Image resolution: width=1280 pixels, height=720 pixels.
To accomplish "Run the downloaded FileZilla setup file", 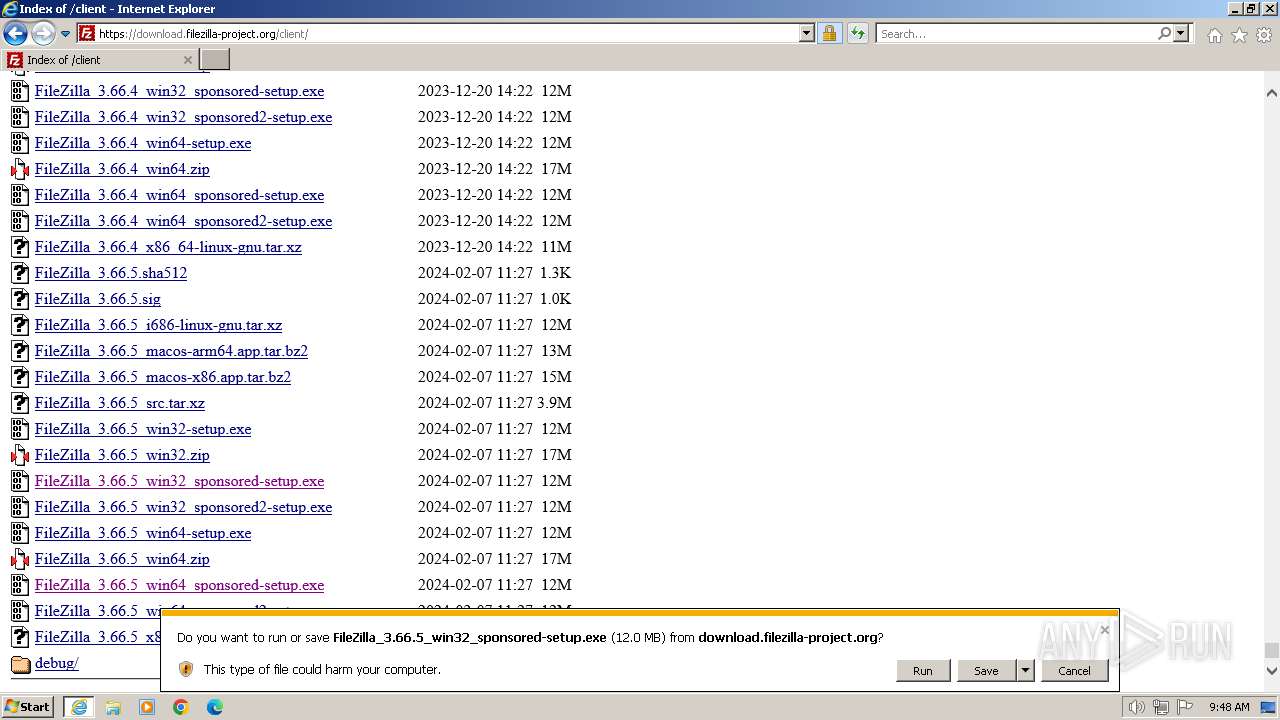I will (922, 670).
